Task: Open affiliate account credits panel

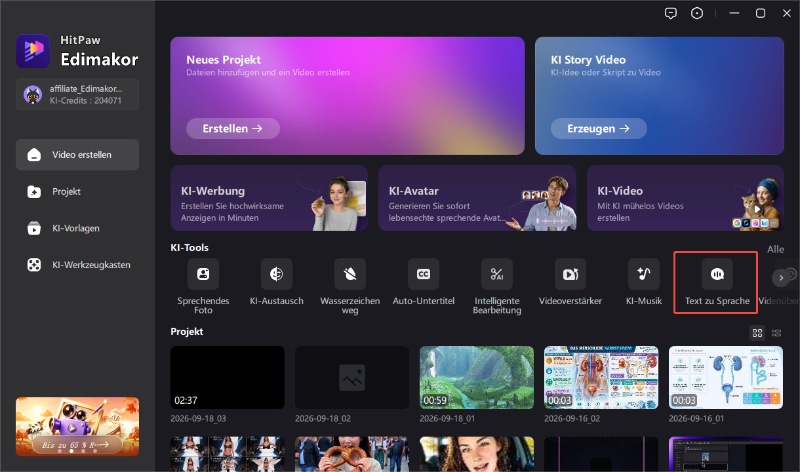Action: pyautogui.click(x=78, y=94)
